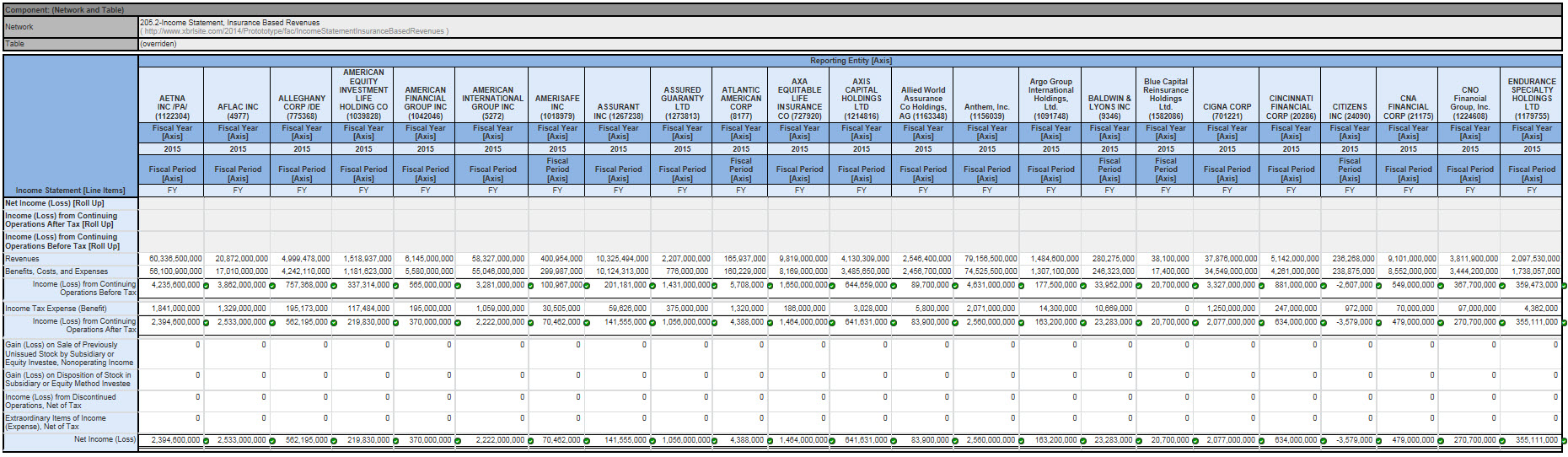Image resolution: width=1568 pixels, height=457 pixels.
Task: Click green check beside 565,000,000 Before Tax value
Action: pos(458,286)
